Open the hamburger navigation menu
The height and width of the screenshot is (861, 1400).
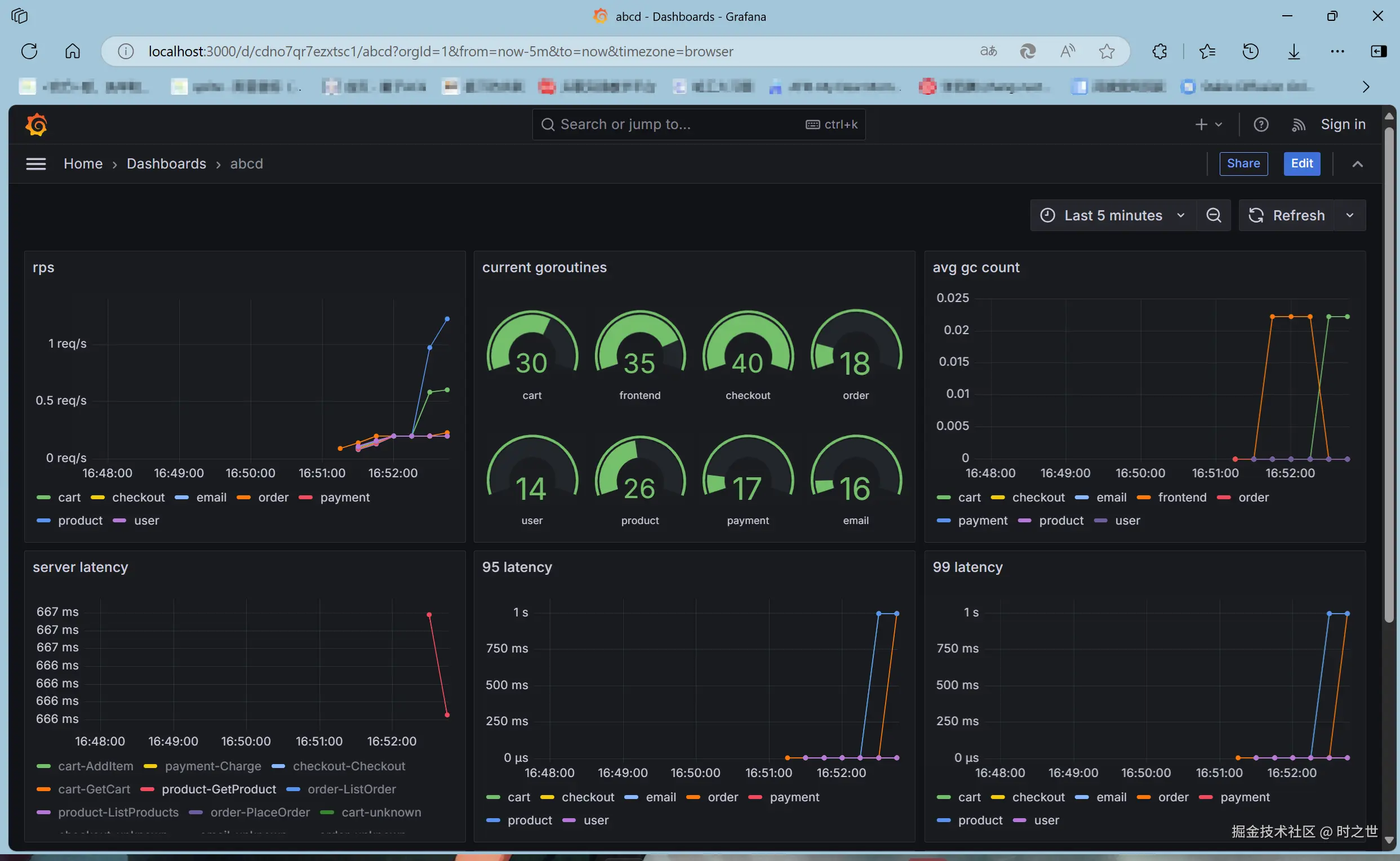point(36,164)
